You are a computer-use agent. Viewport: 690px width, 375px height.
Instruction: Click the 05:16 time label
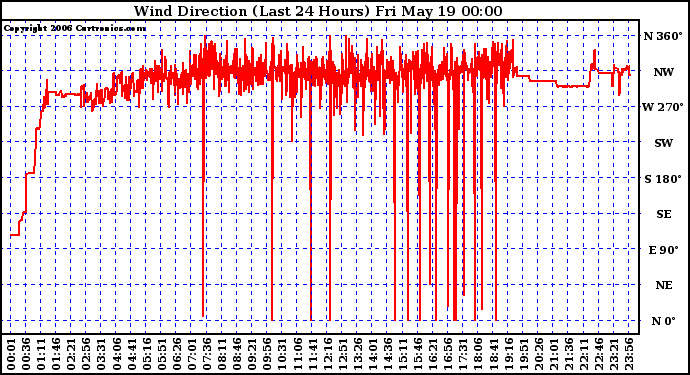(x=147, y=354)
